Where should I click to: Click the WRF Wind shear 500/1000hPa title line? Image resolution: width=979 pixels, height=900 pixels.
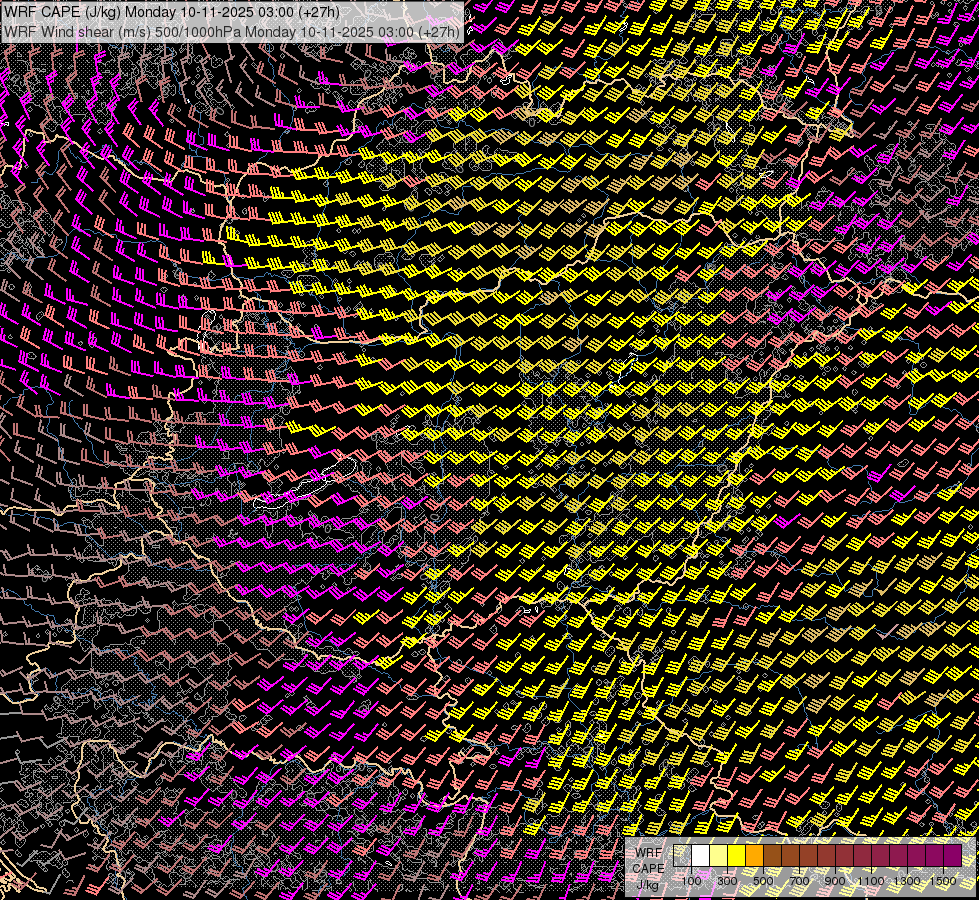232,31
